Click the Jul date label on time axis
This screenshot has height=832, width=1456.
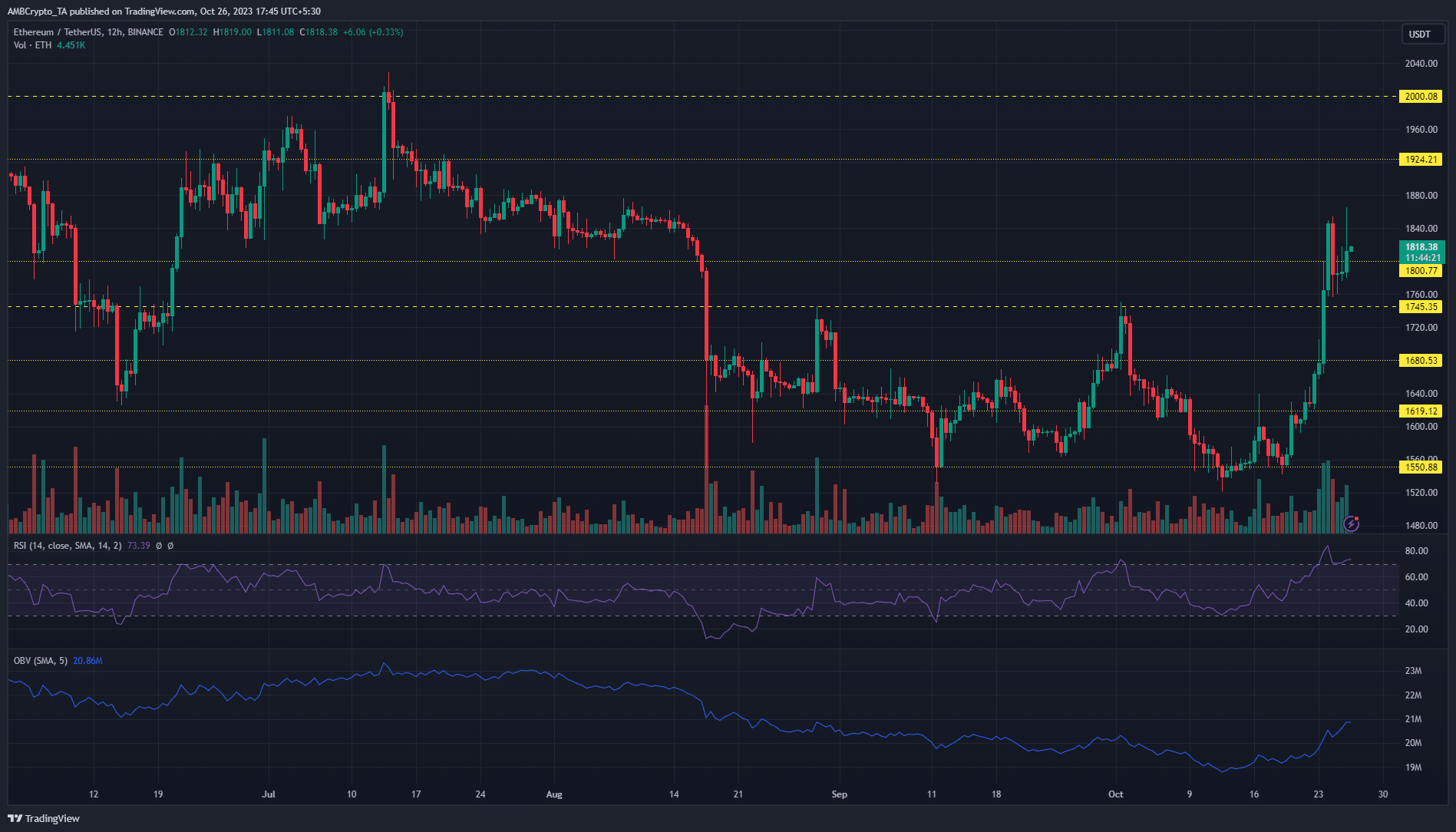pyautogui.click(x=269, y=794)
